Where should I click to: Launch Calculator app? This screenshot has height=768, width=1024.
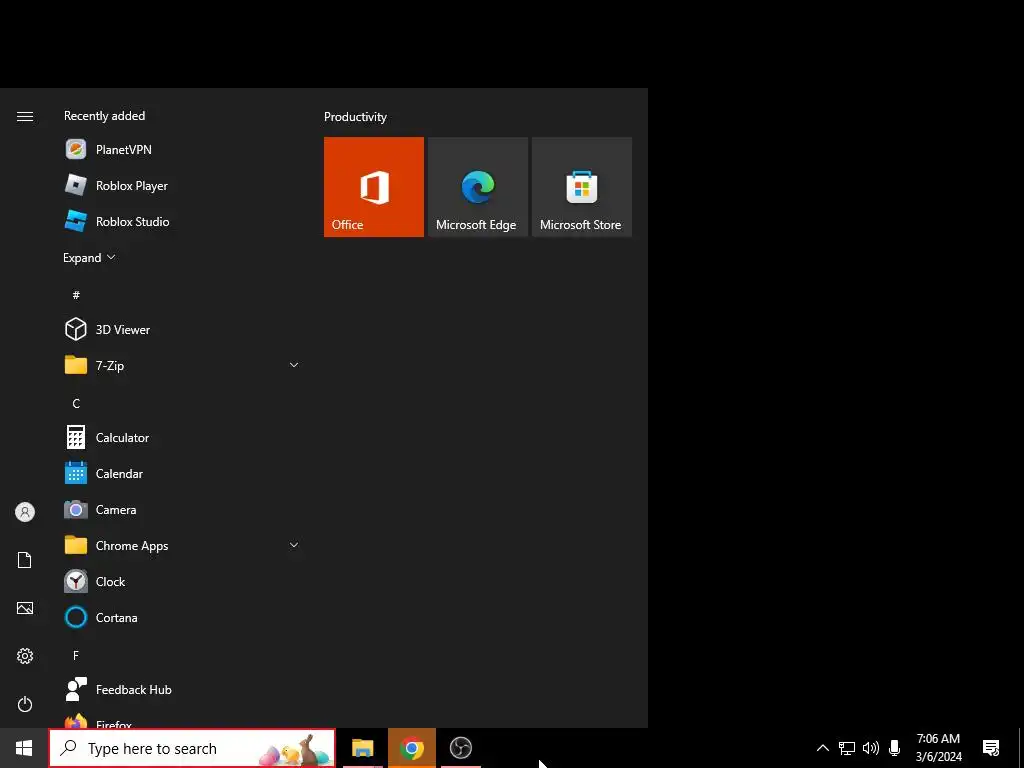tap(181, 438)
